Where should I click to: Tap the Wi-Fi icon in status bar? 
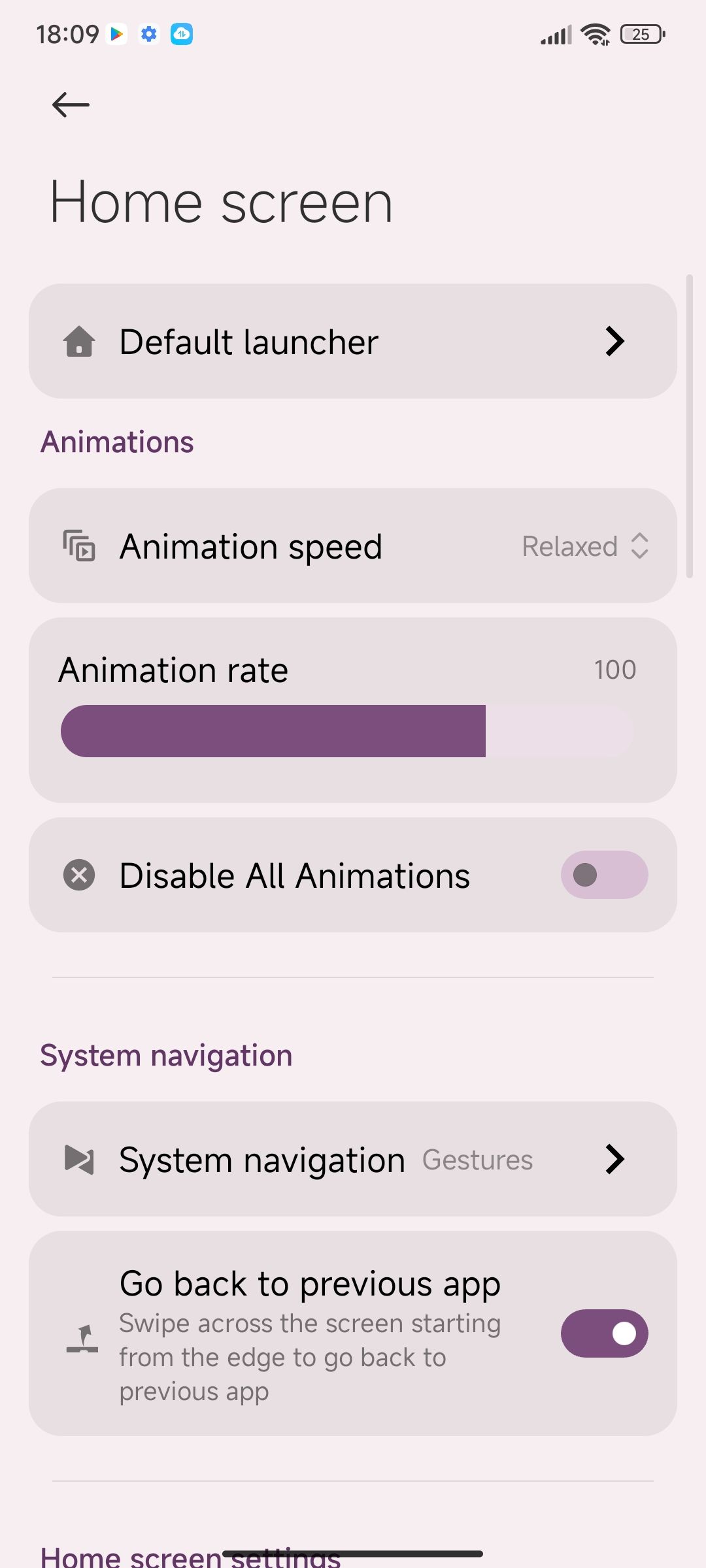pos(596,34)
